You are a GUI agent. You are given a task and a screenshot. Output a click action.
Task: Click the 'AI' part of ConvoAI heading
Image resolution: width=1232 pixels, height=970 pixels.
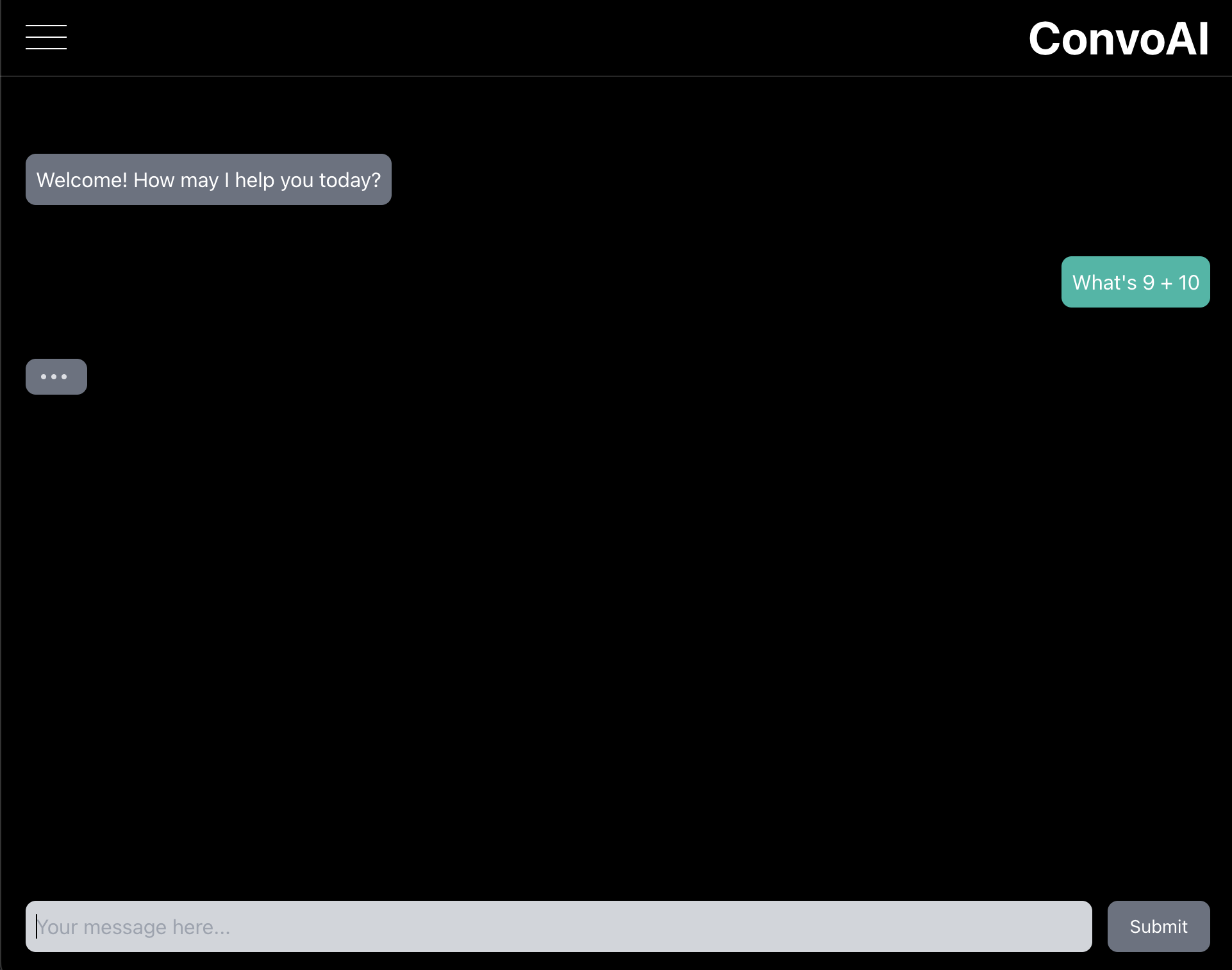(1186, 39)
